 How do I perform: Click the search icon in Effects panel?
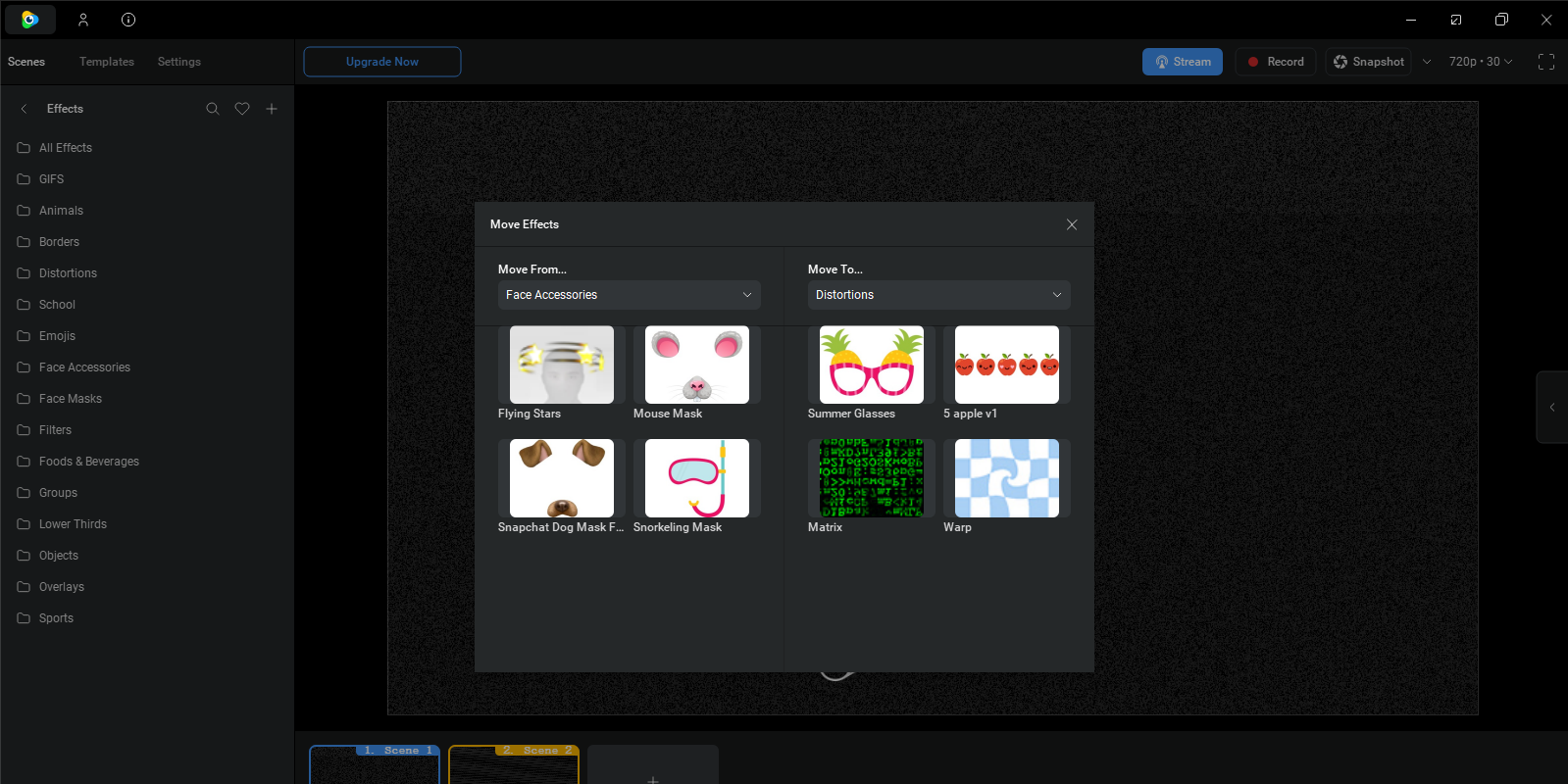point(212,109)
